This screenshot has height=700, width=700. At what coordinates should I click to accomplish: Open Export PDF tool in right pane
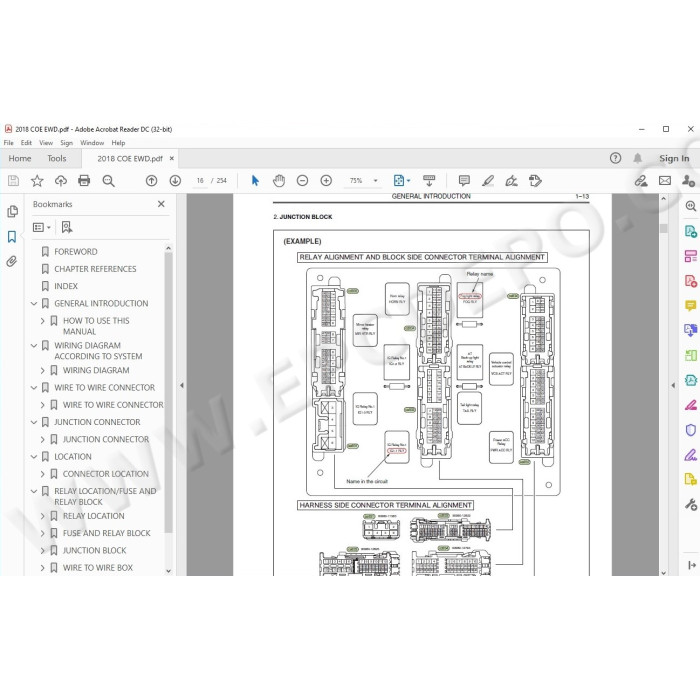[691, 231]
